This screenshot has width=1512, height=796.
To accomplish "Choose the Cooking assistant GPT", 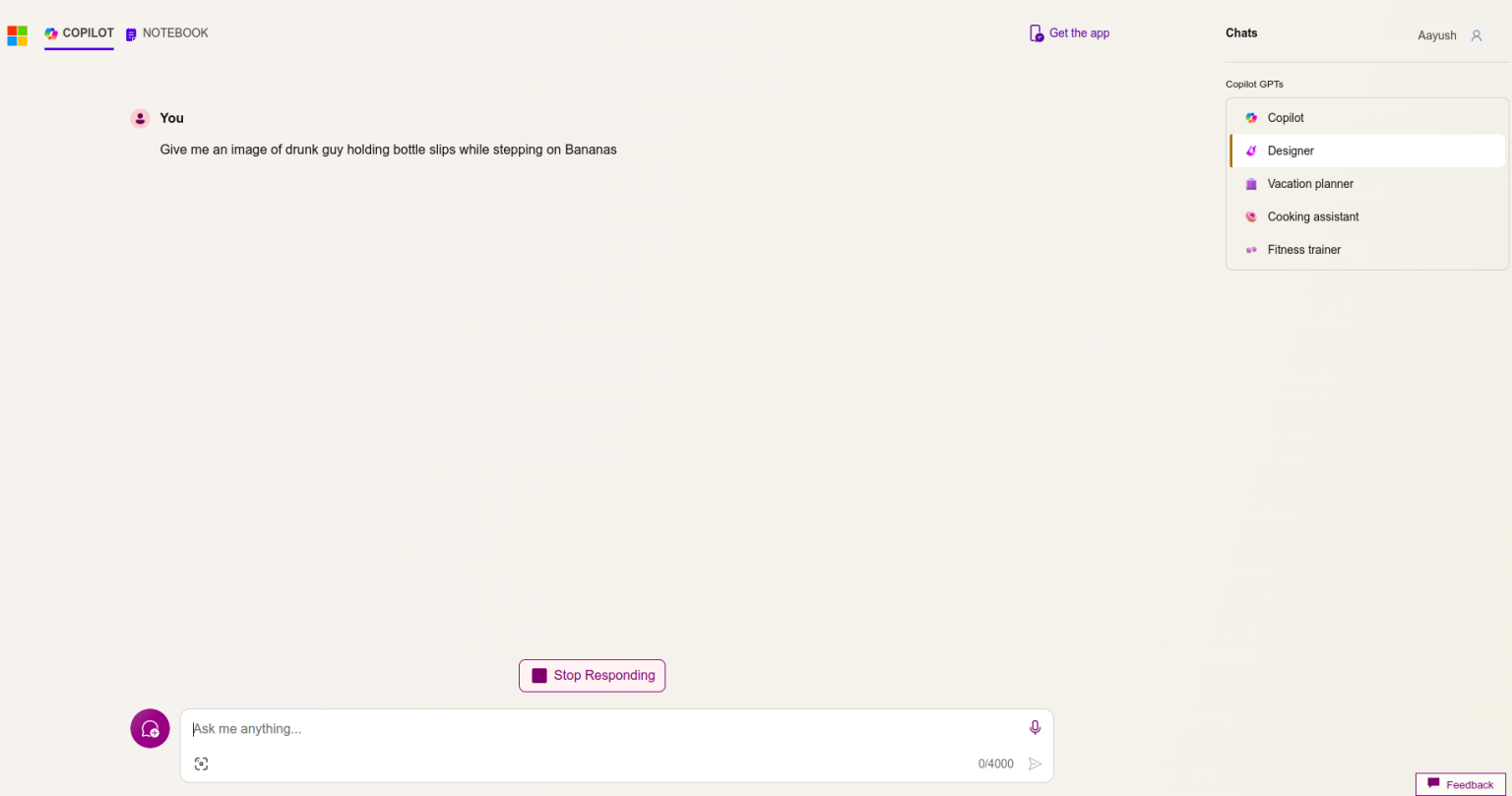I will click(1313, 216).
